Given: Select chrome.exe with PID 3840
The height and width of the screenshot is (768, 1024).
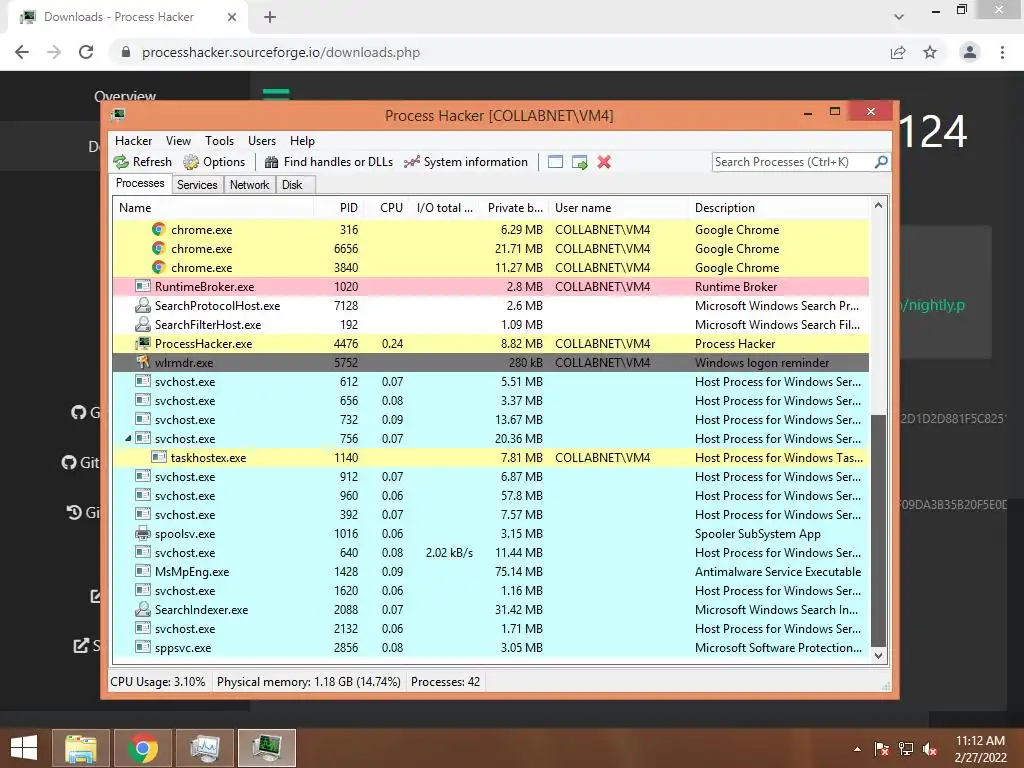Looking at the screenshot, I should pos(490,268).
